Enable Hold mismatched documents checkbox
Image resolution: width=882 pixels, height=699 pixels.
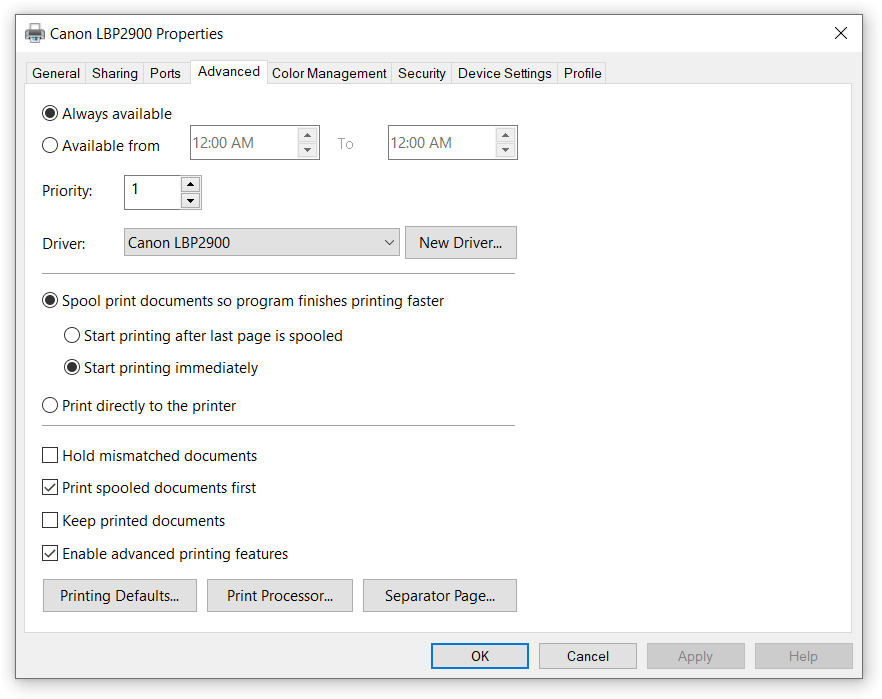(50, 456)
